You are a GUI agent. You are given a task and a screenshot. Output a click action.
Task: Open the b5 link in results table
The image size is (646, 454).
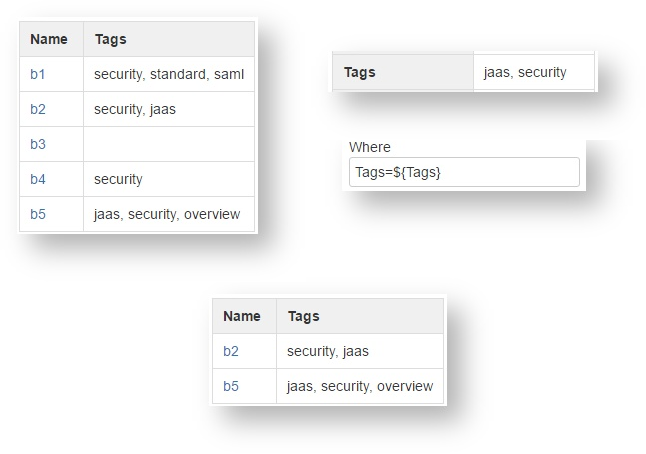tap(231, 386)
